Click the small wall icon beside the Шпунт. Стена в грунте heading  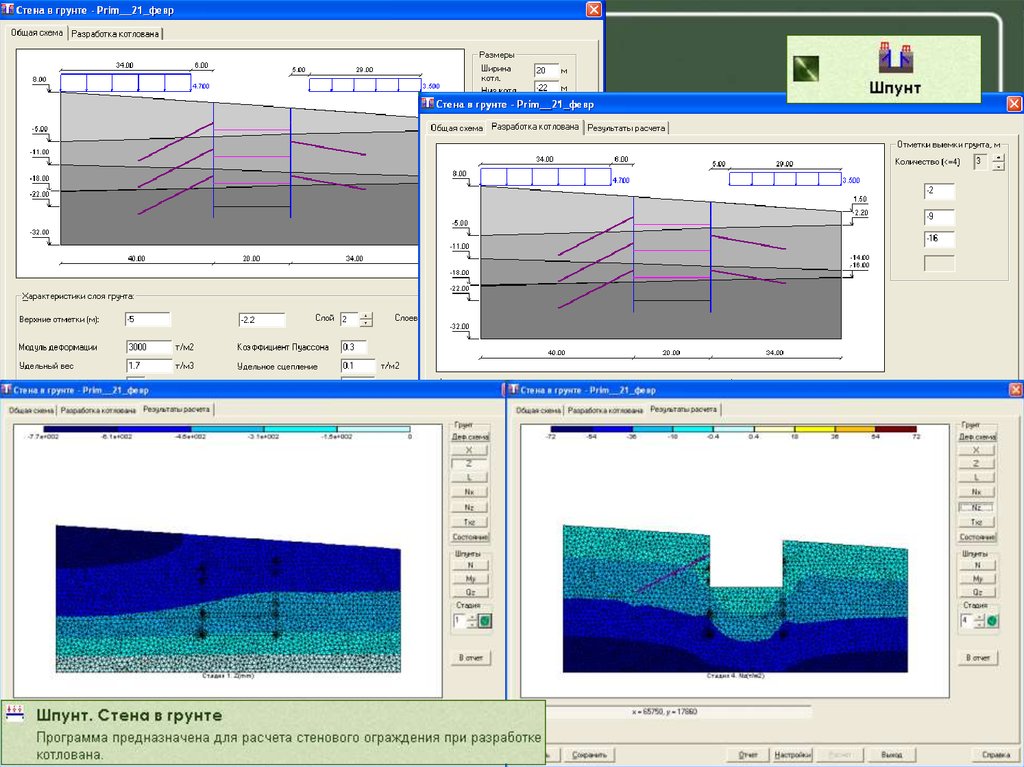point(15,716)
